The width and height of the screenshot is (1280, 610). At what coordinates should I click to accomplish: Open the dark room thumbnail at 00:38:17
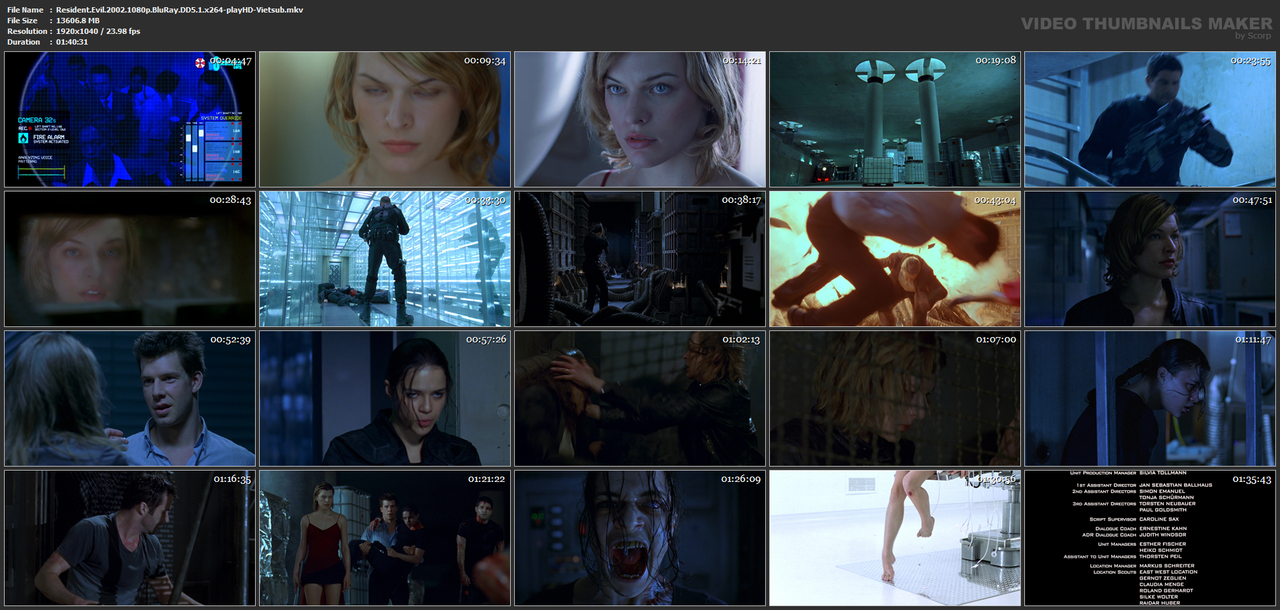(640, 259)
